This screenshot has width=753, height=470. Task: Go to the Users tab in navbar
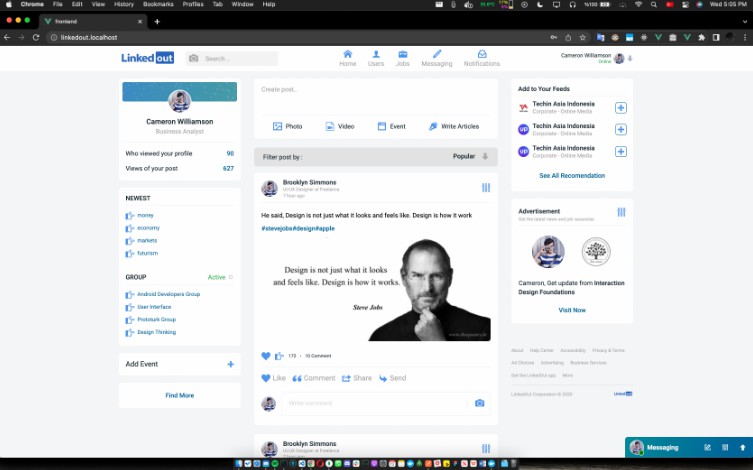[376, 57]
